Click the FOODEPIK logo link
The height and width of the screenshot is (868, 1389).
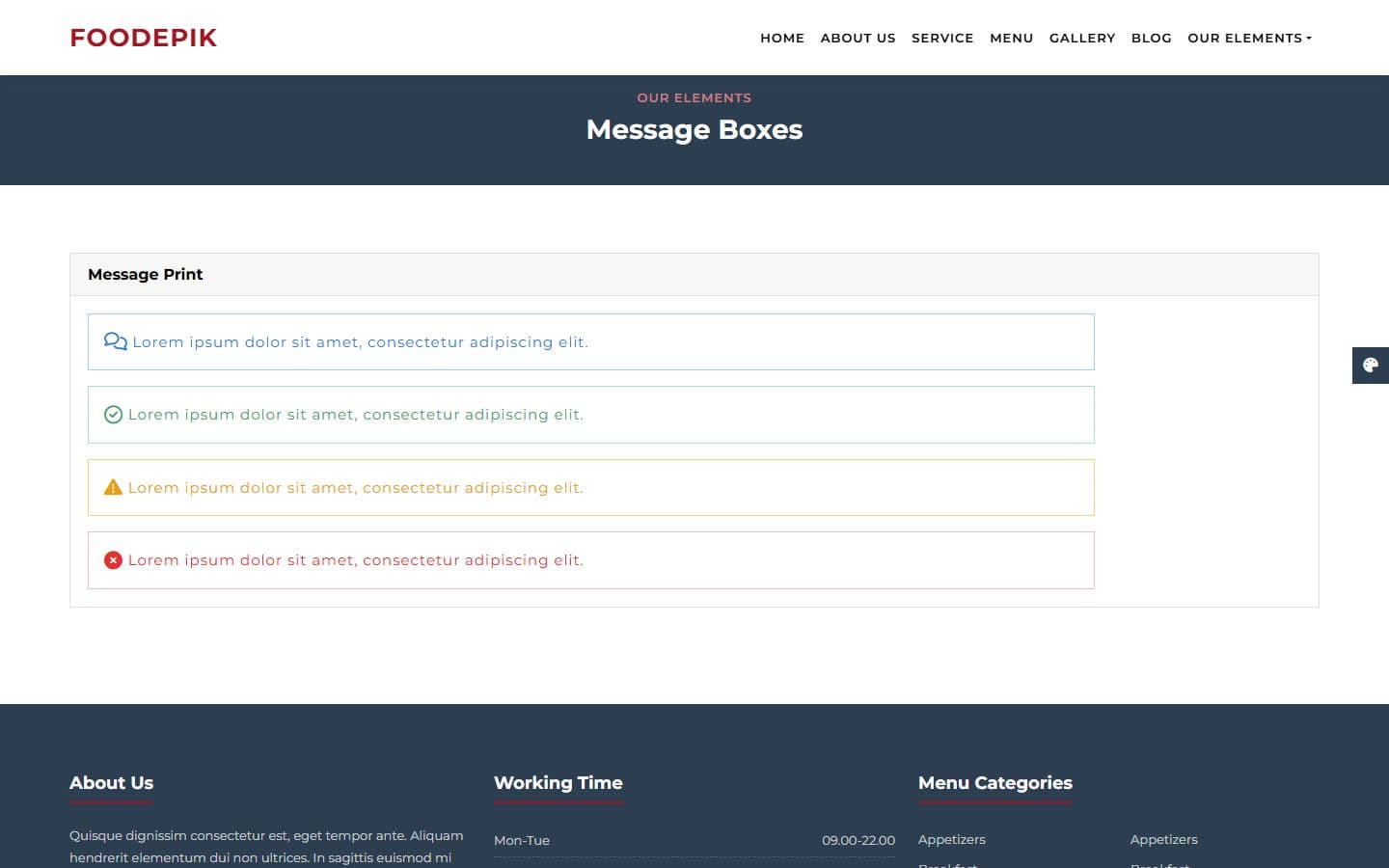(x=144, y=38)
